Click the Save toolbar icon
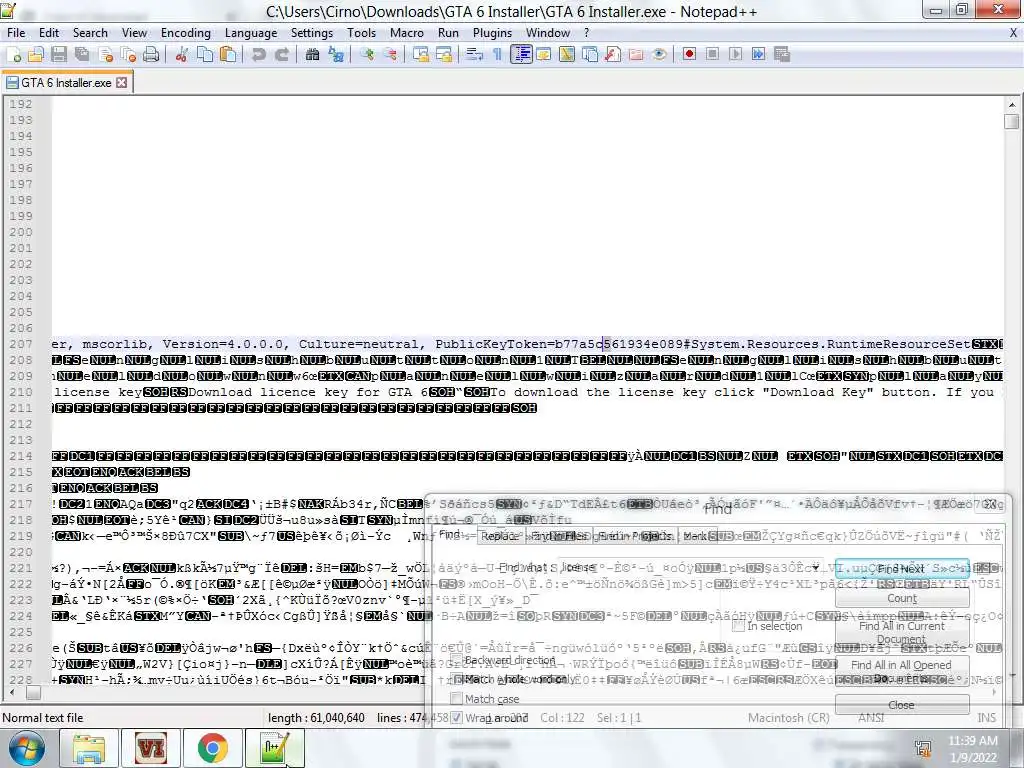The height and width of the screenshot is (768, 1024). point(59,55)
